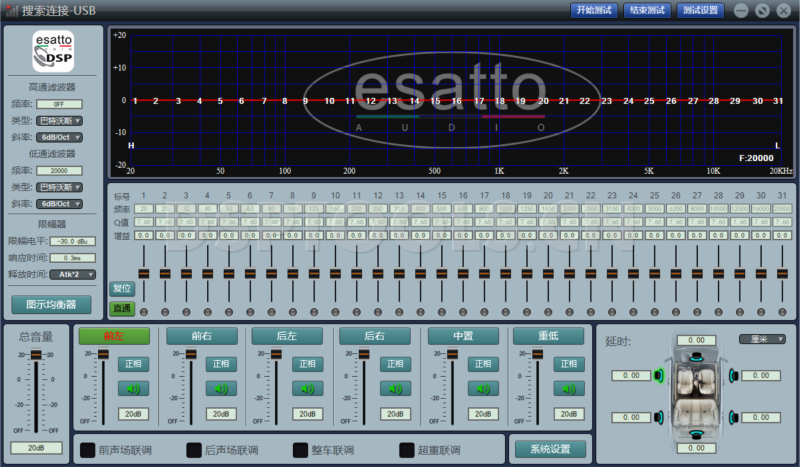Select the 前左 channel tab
The height and width of the screenshot is (467, 800).
coord(114,336)
